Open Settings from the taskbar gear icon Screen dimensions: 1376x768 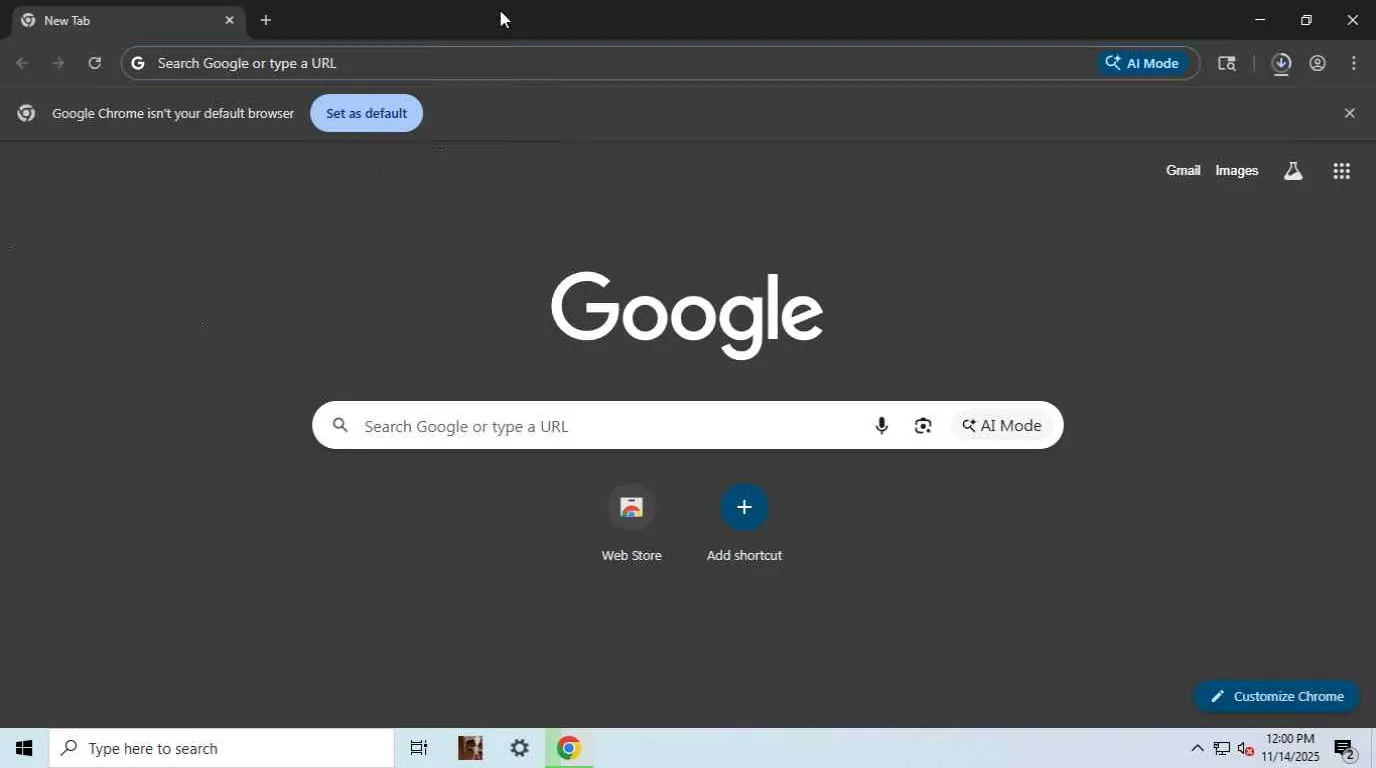(x=520, y=748)
